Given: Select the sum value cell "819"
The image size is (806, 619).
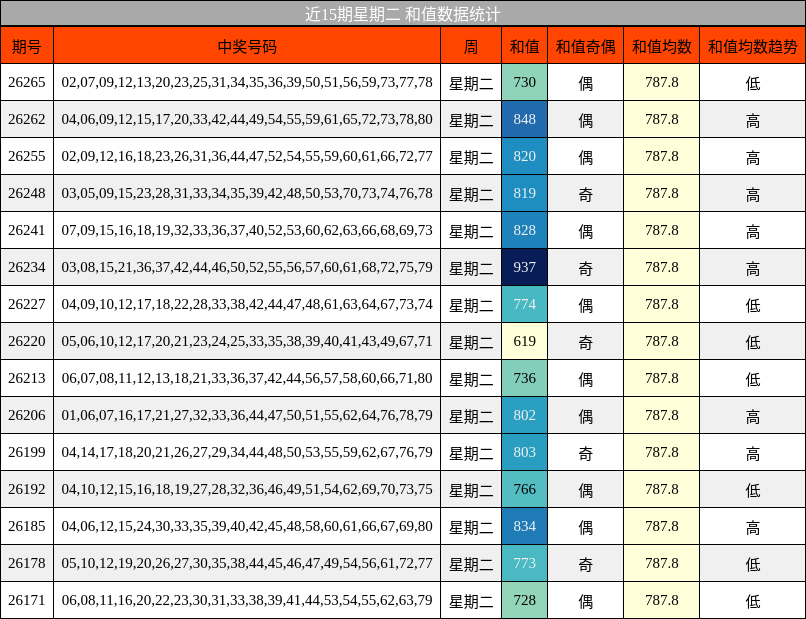Looking at the screenshot, I should [524, 193].
